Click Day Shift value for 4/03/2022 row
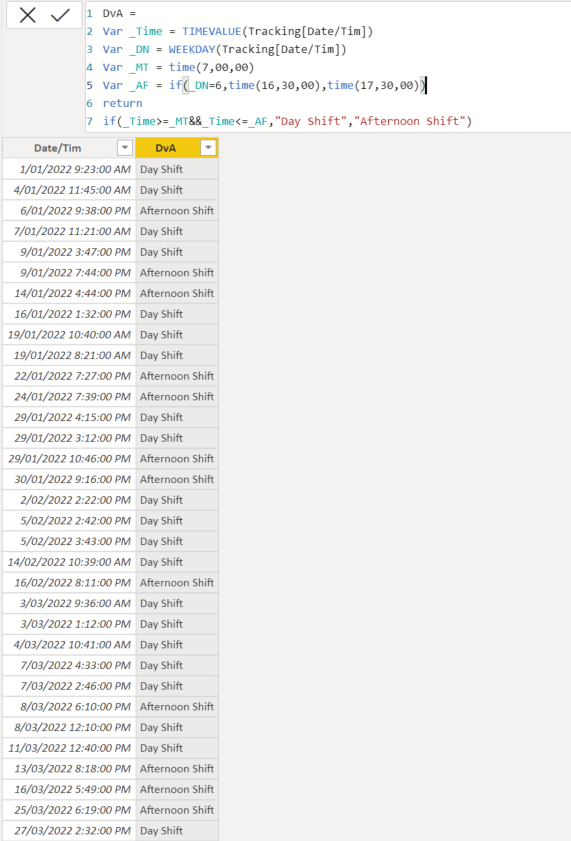The image size is (571, 841). pos(177,644)
